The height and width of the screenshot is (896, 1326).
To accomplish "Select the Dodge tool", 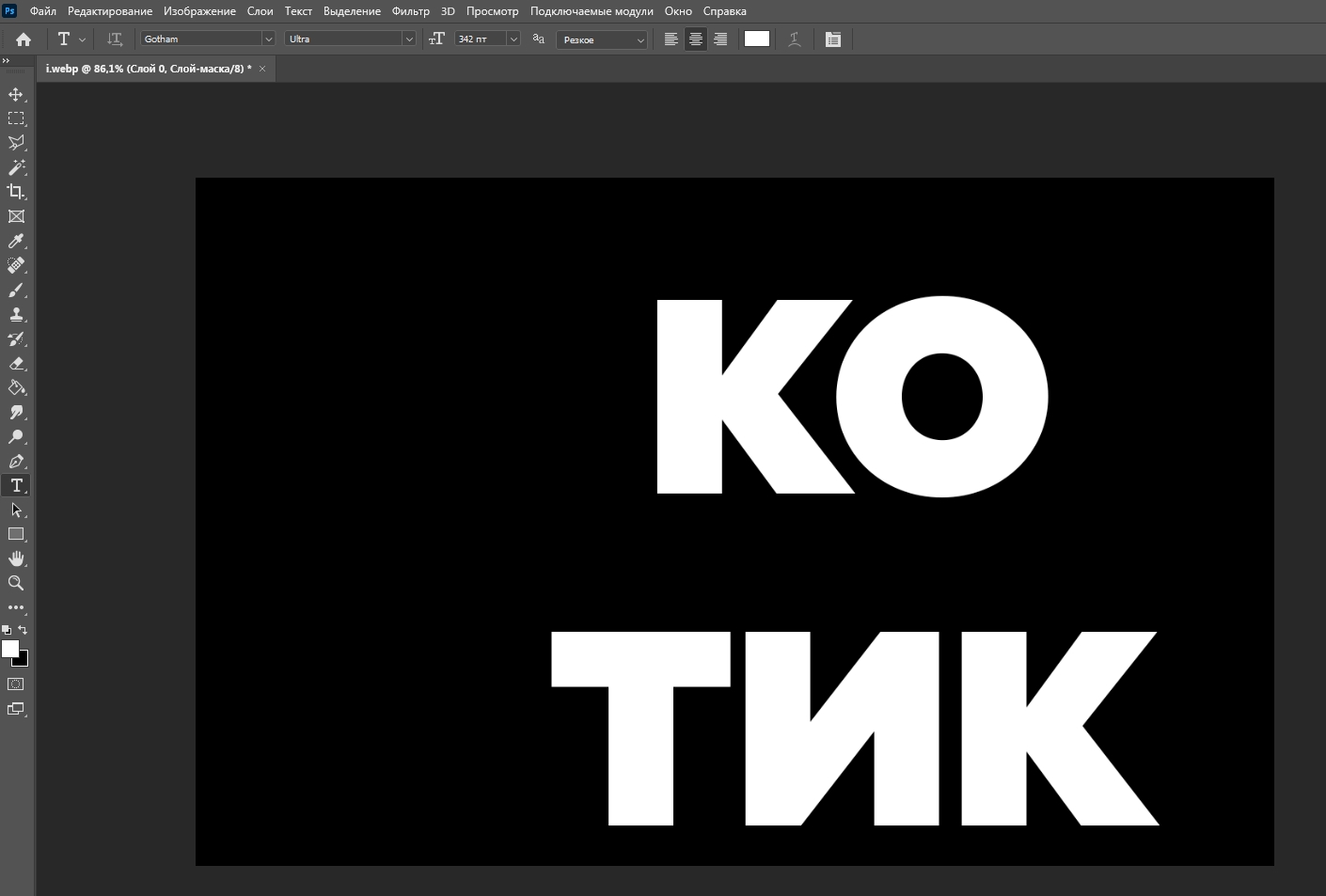I will click(16, 436).
